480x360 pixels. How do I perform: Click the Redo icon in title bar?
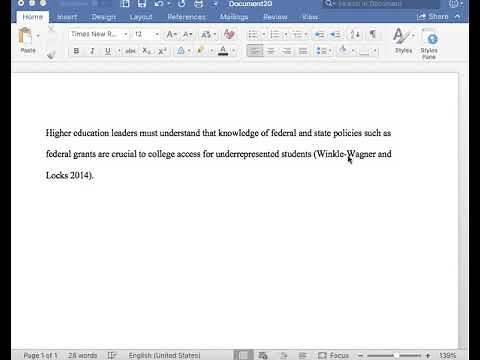181,4
